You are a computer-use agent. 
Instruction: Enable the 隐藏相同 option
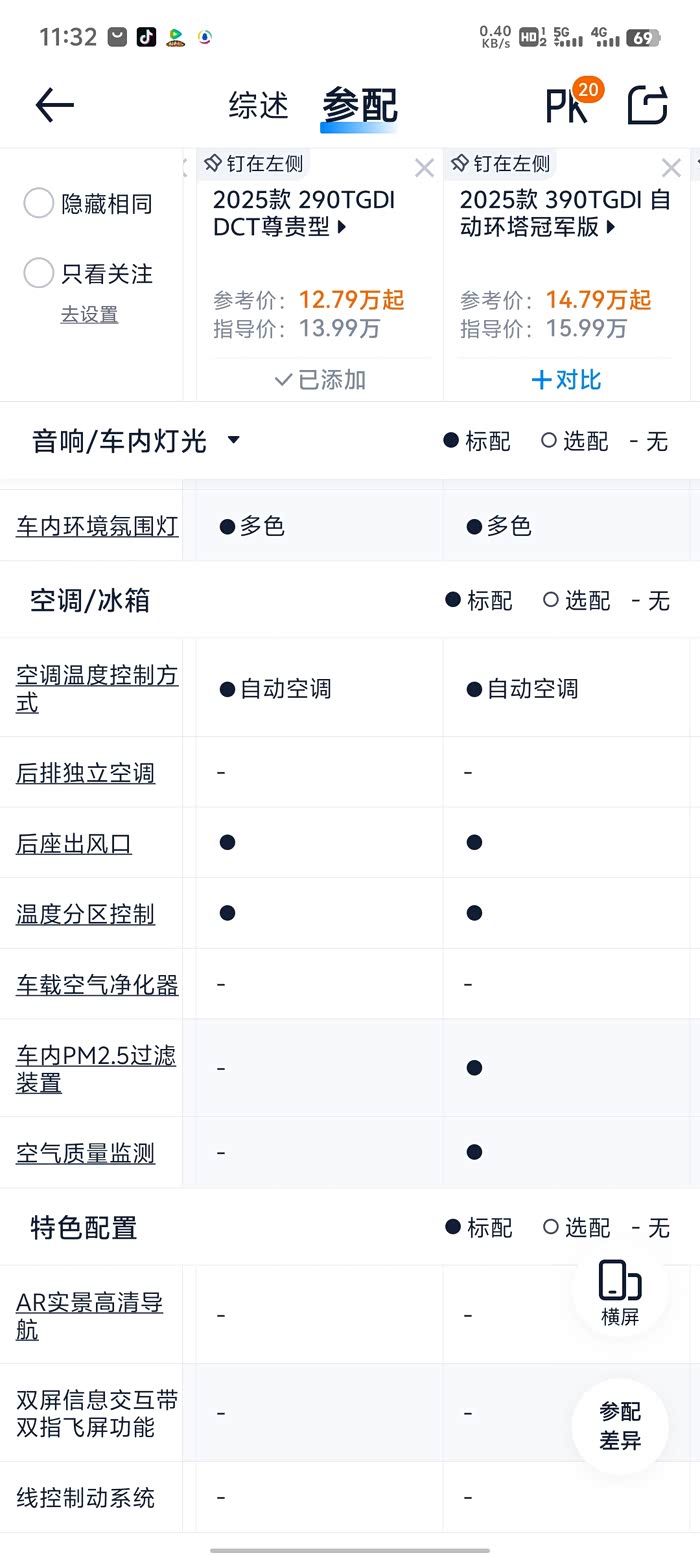click(38, 203)
